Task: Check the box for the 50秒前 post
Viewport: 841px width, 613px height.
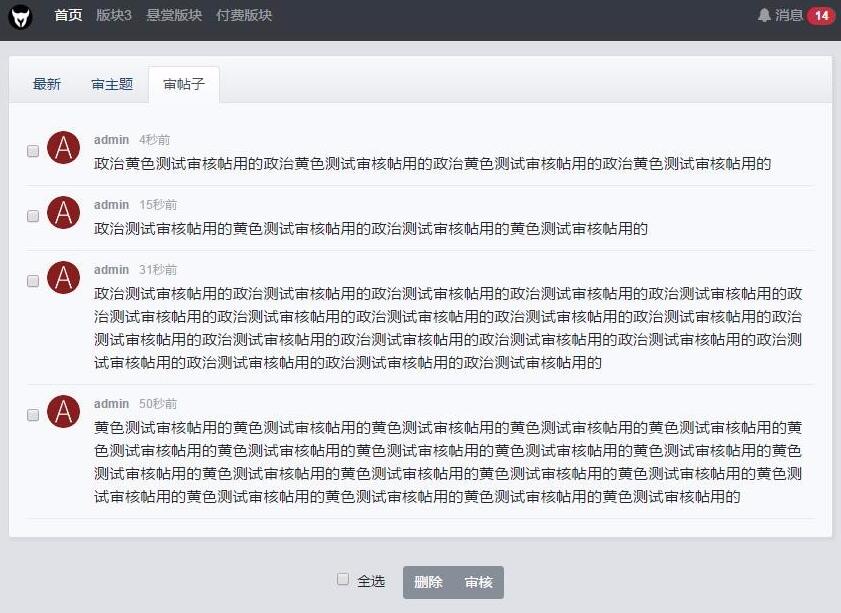Action: (x=33, y=415)
